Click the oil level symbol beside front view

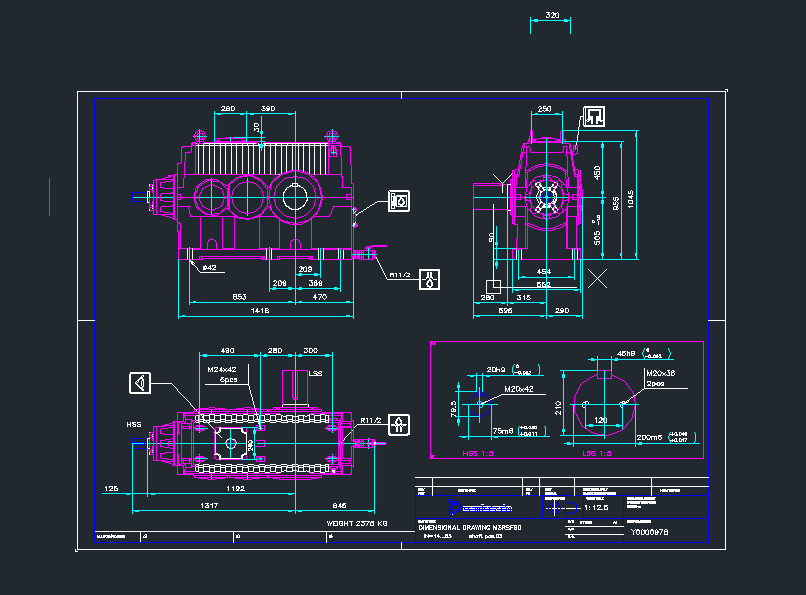[x=400, y=201]
